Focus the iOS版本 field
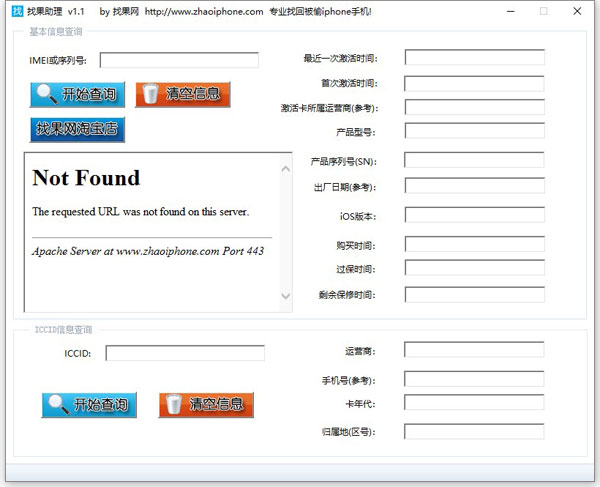Image resolution: width=600 pixels, height=487 pixels. 474,215
